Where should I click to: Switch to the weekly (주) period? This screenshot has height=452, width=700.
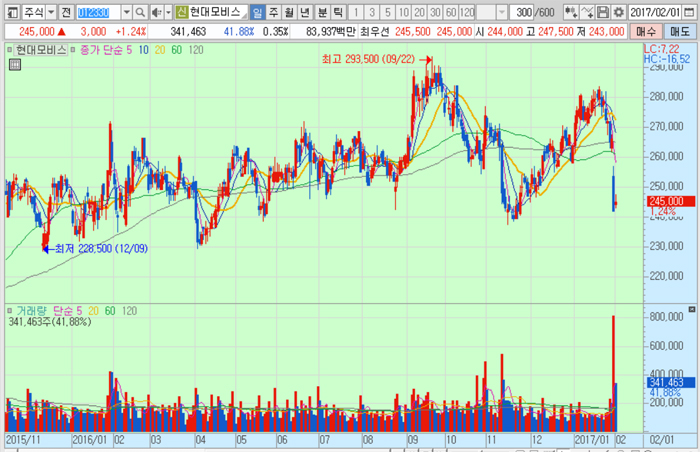click(274, 12)
